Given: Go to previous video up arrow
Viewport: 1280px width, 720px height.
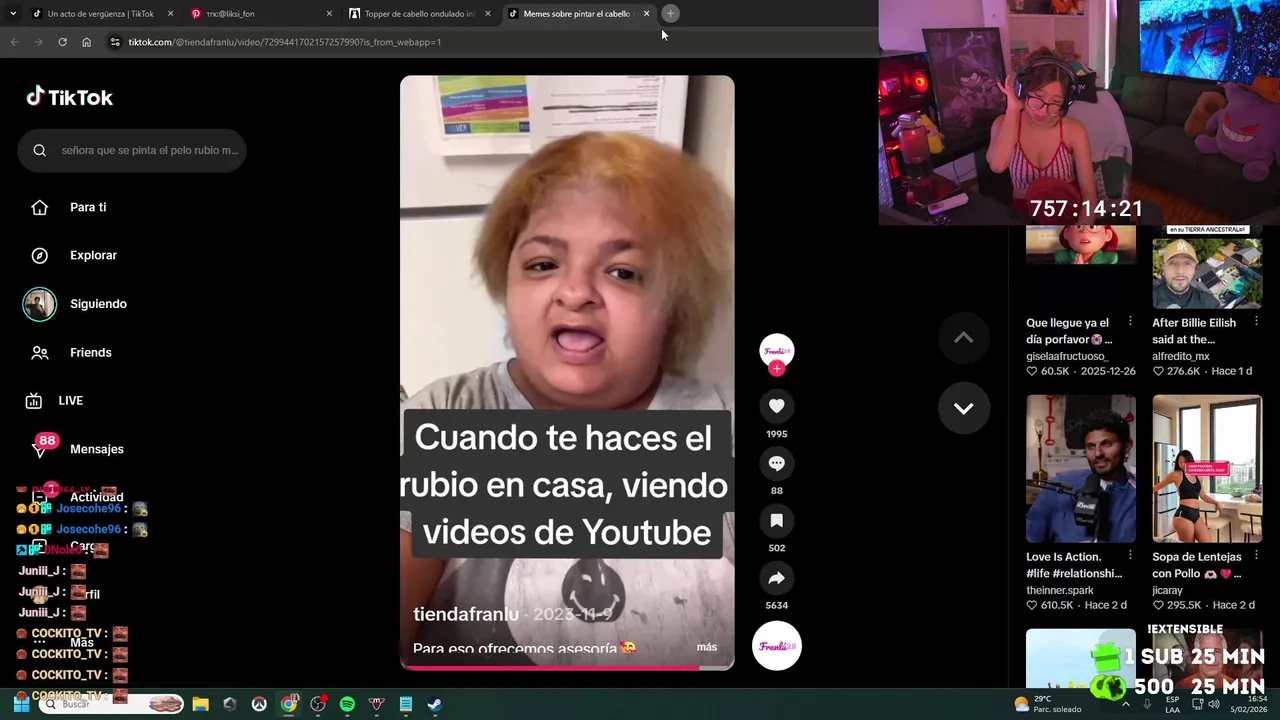Looking at the screenshot, I should [x=964, y=338].
